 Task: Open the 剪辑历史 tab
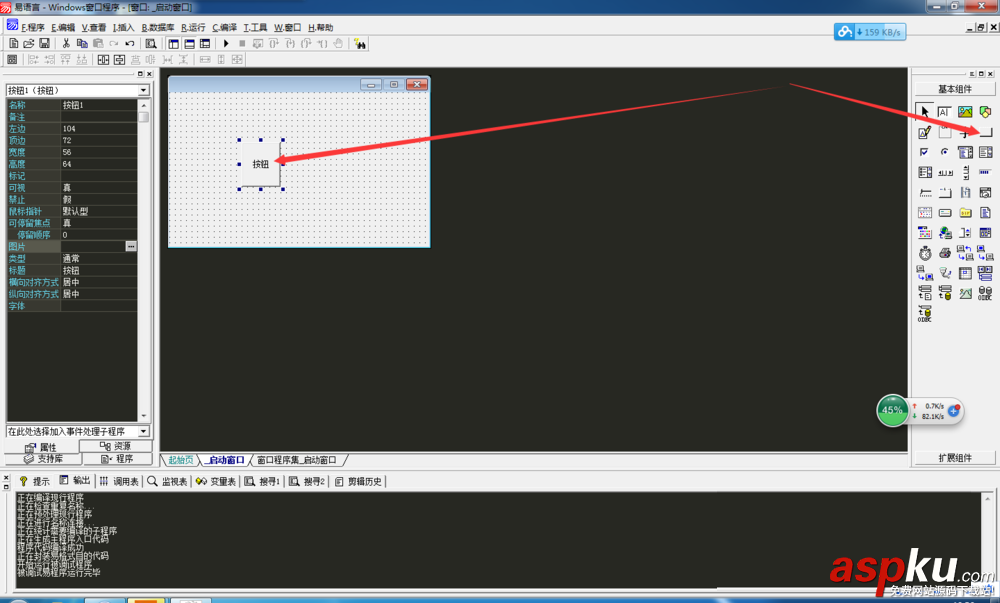click(x=358, y=481)
